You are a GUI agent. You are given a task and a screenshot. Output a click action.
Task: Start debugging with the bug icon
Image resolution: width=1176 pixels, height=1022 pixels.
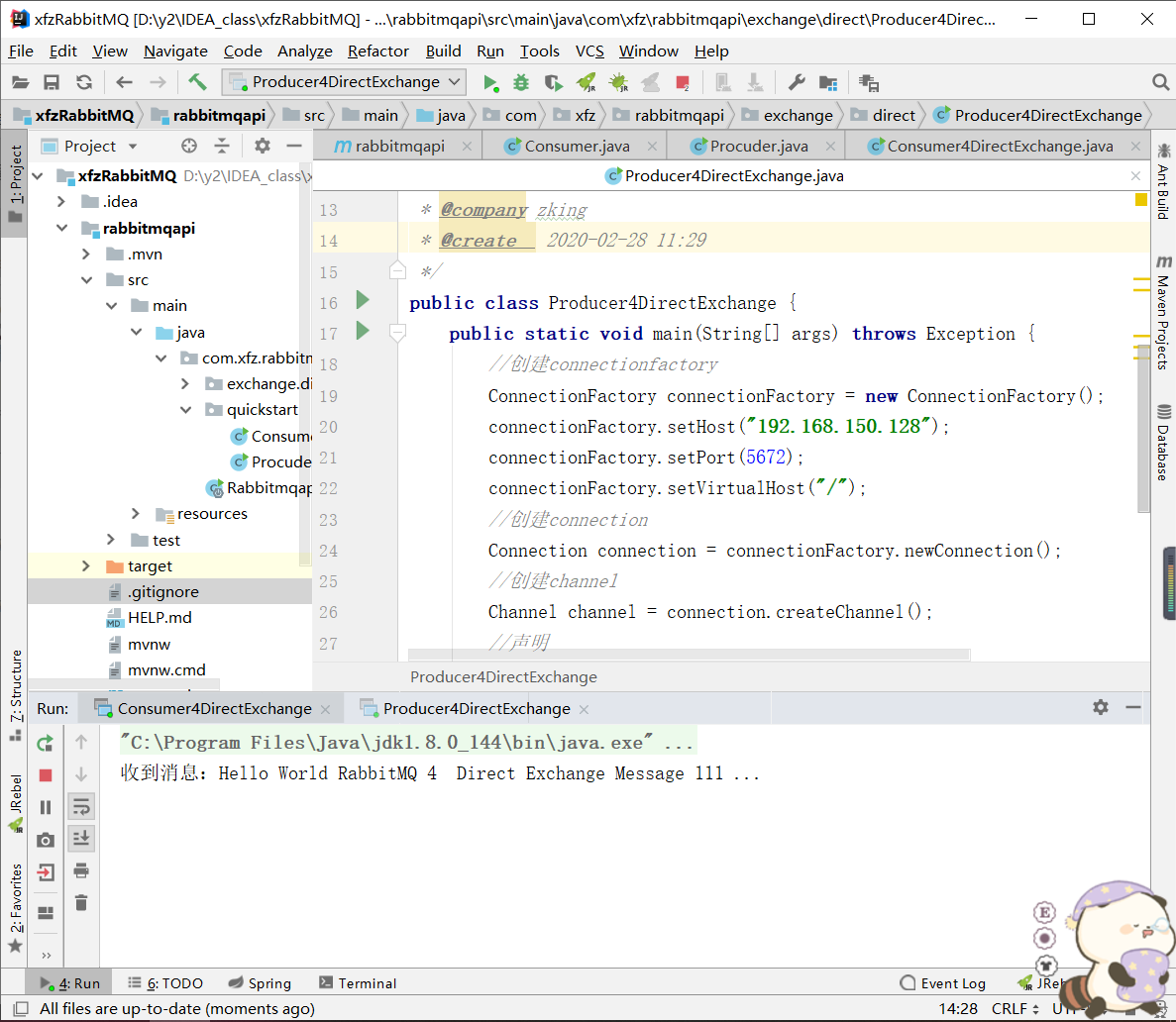pos(521,82)
